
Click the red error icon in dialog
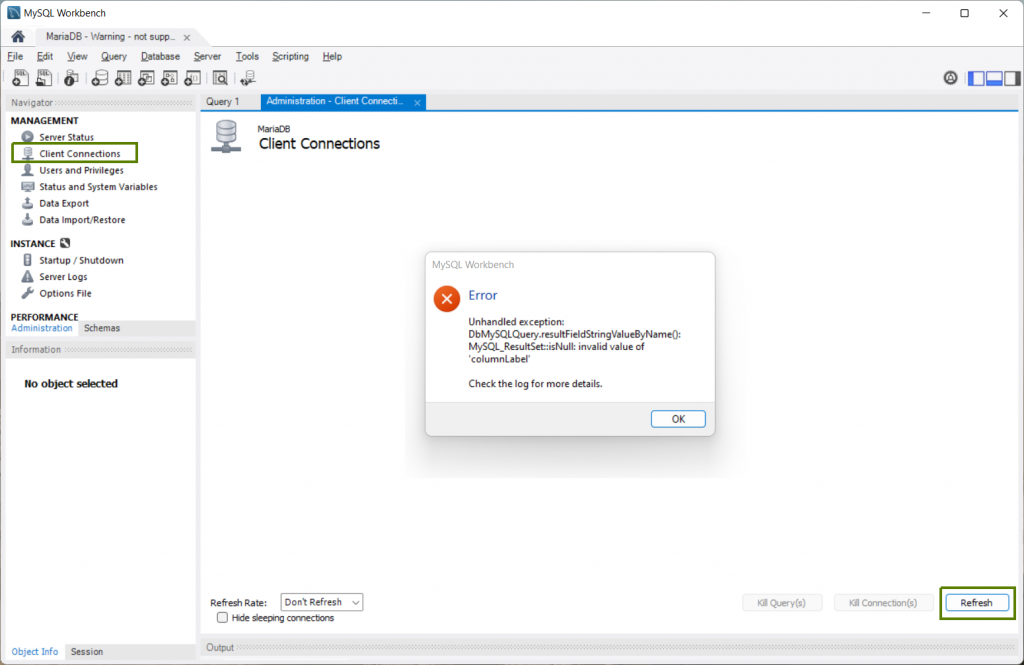(447, 299)
